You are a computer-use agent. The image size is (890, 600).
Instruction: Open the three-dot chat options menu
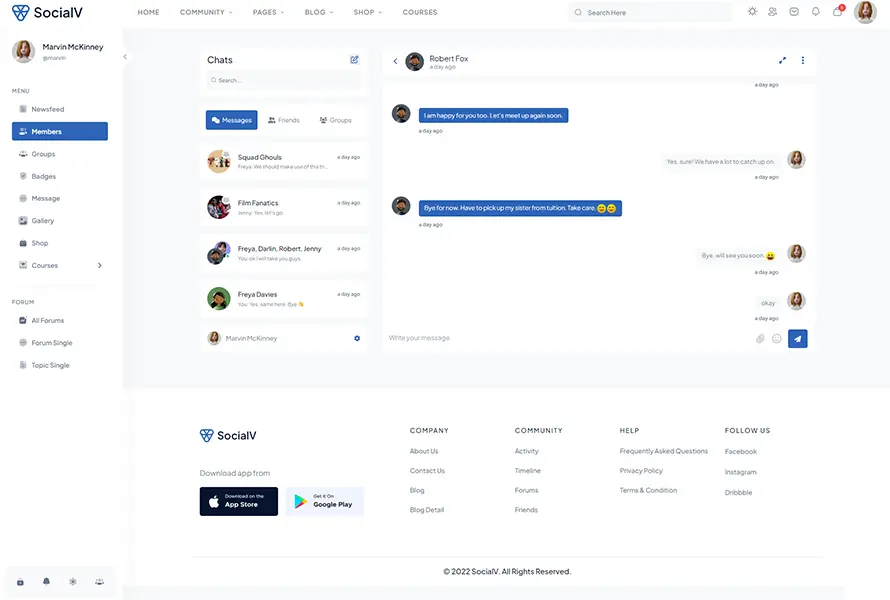802,60
